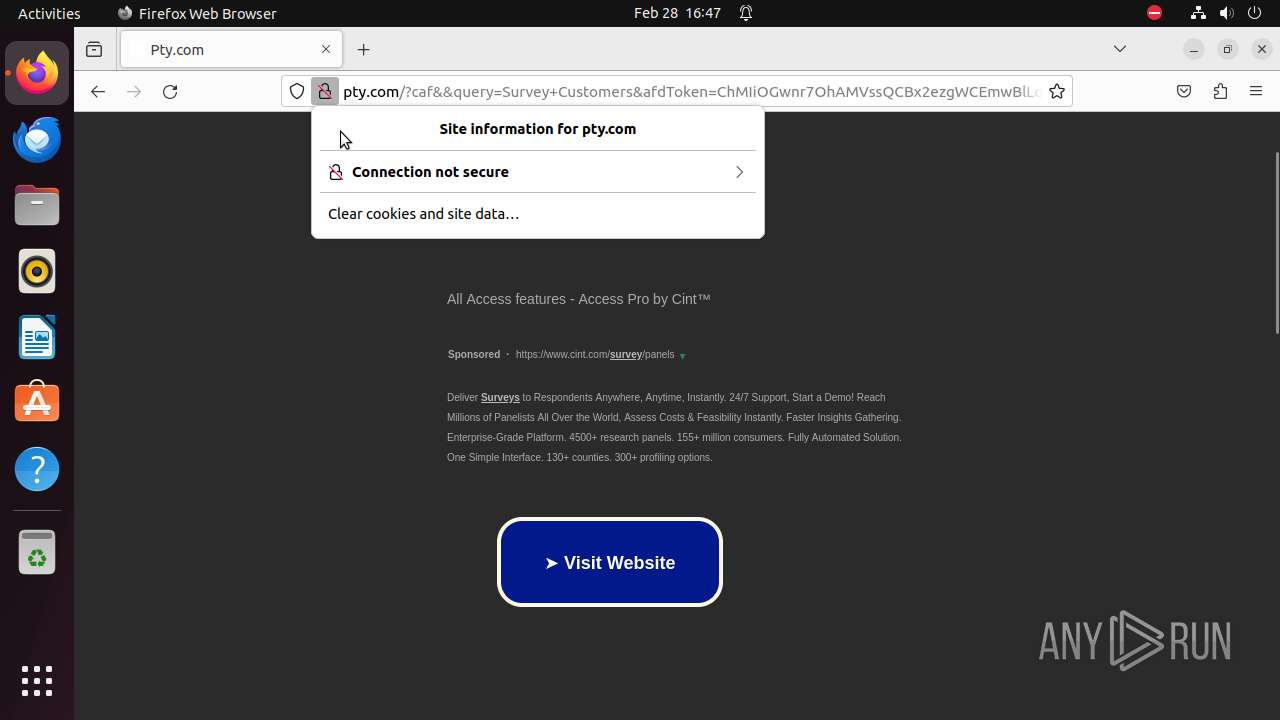Screen dimensions: 1280x720
Task: Open ad options arrow beside cint.com URL
Action: (x=683, y=356)
